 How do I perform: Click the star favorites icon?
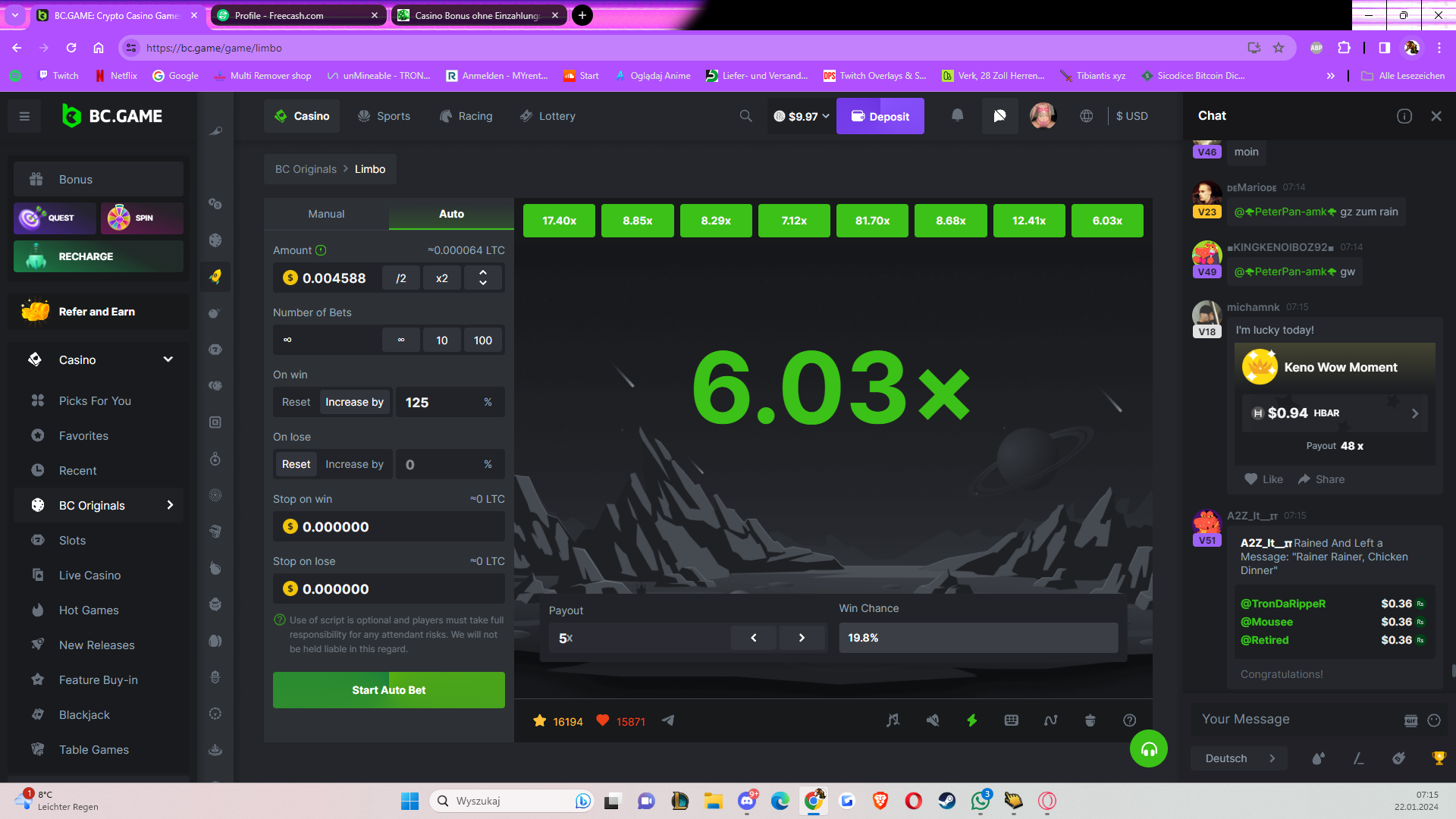point(540,721)
